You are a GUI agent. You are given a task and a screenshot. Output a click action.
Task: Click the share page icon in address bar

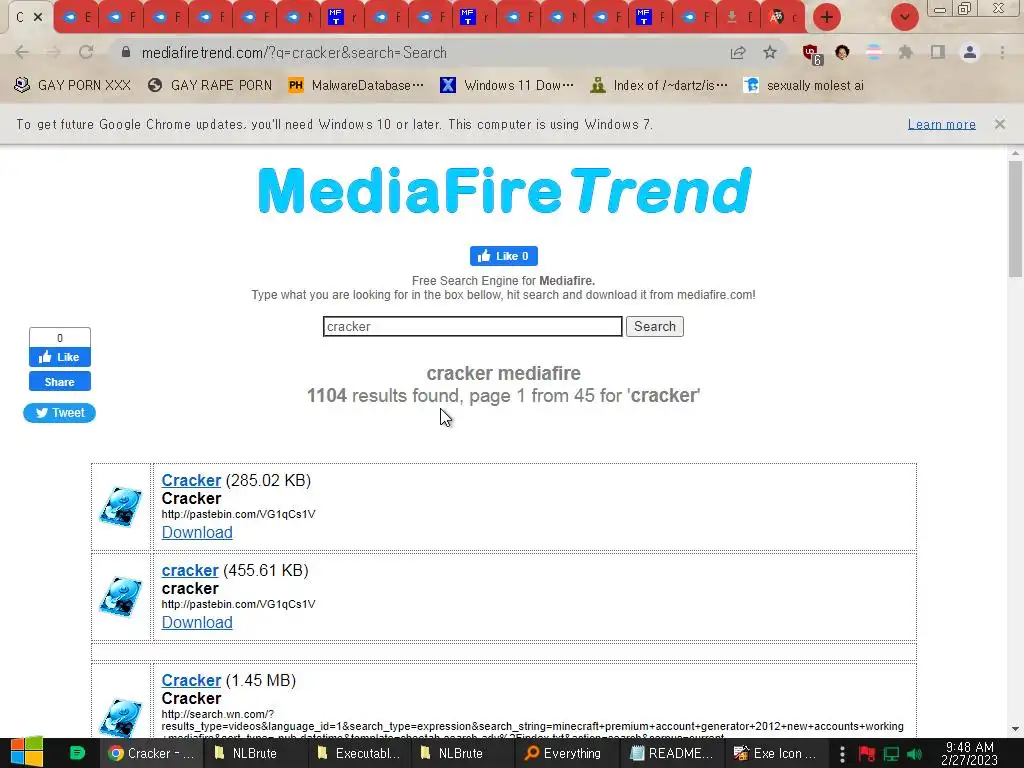pos(738,52)
